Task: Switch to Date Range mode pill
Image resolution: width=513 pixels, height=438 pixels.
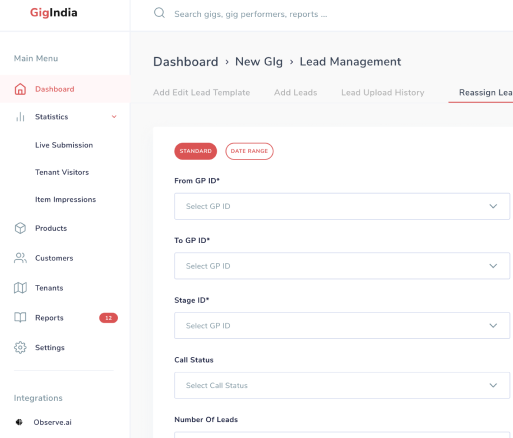Action: pyautogui.click(x=249, y=151)
